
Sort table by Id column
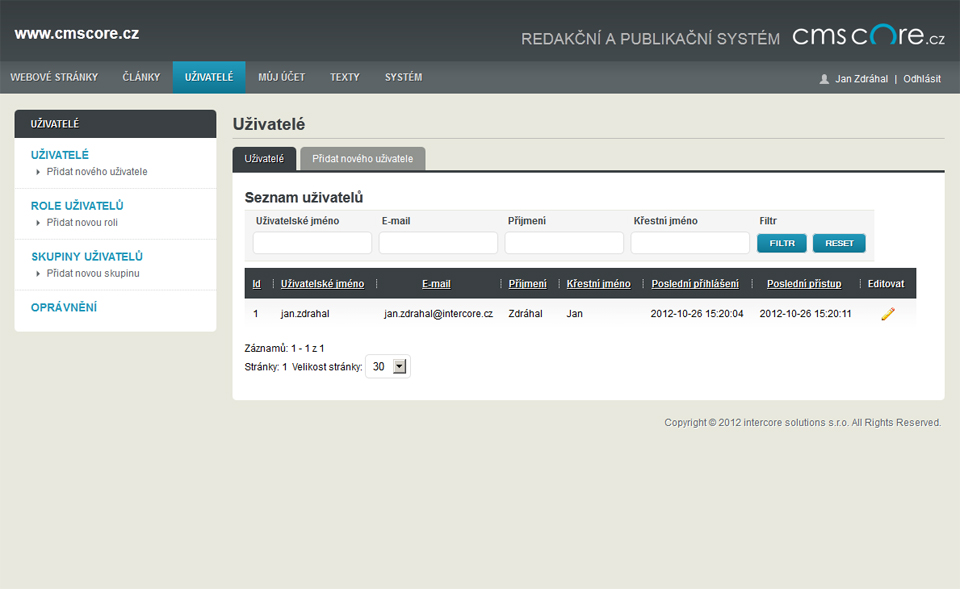[257, 283]
